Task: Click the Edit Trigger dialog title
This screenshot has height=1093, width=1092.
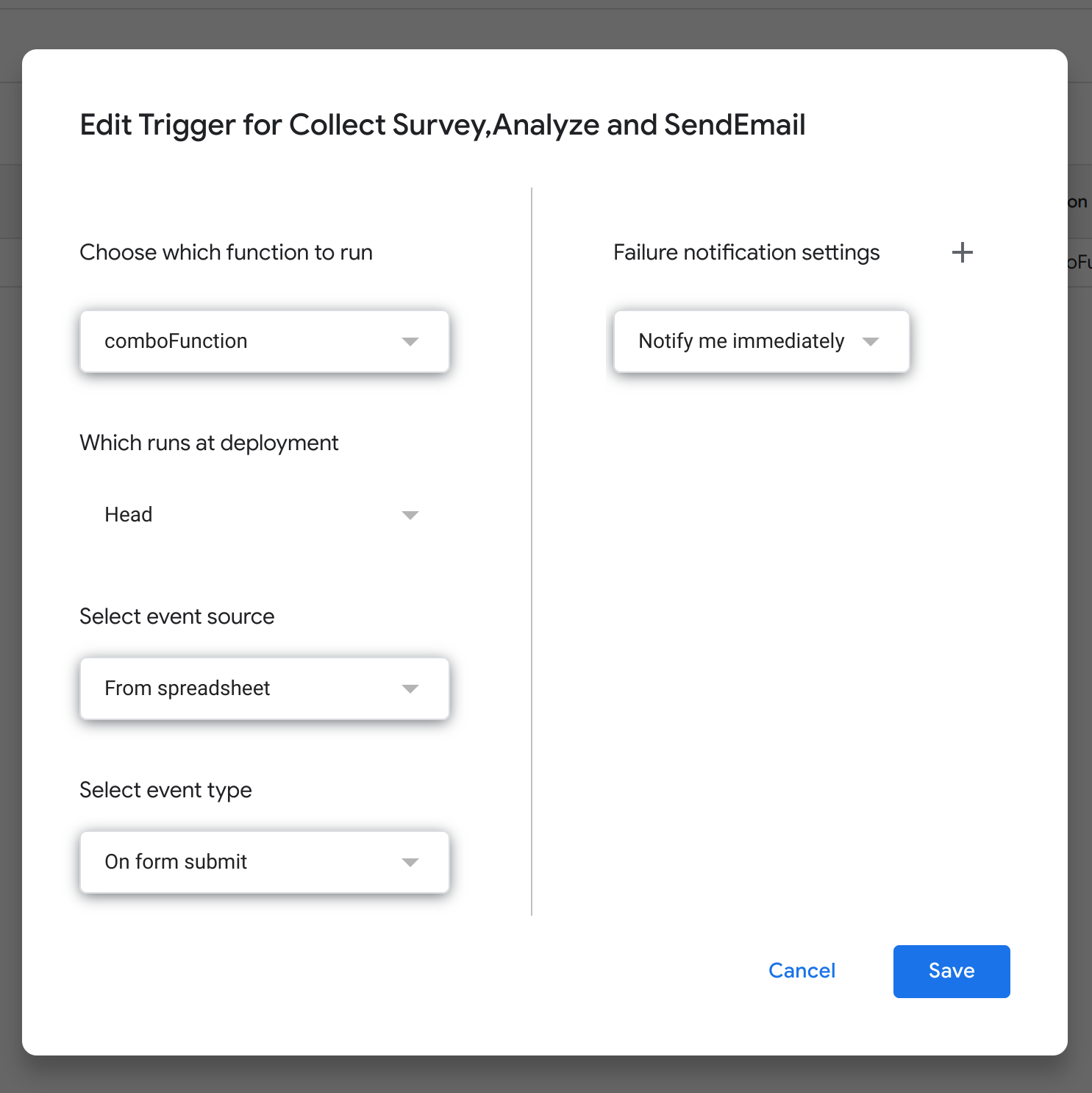Action: click(x=442, y=125)
